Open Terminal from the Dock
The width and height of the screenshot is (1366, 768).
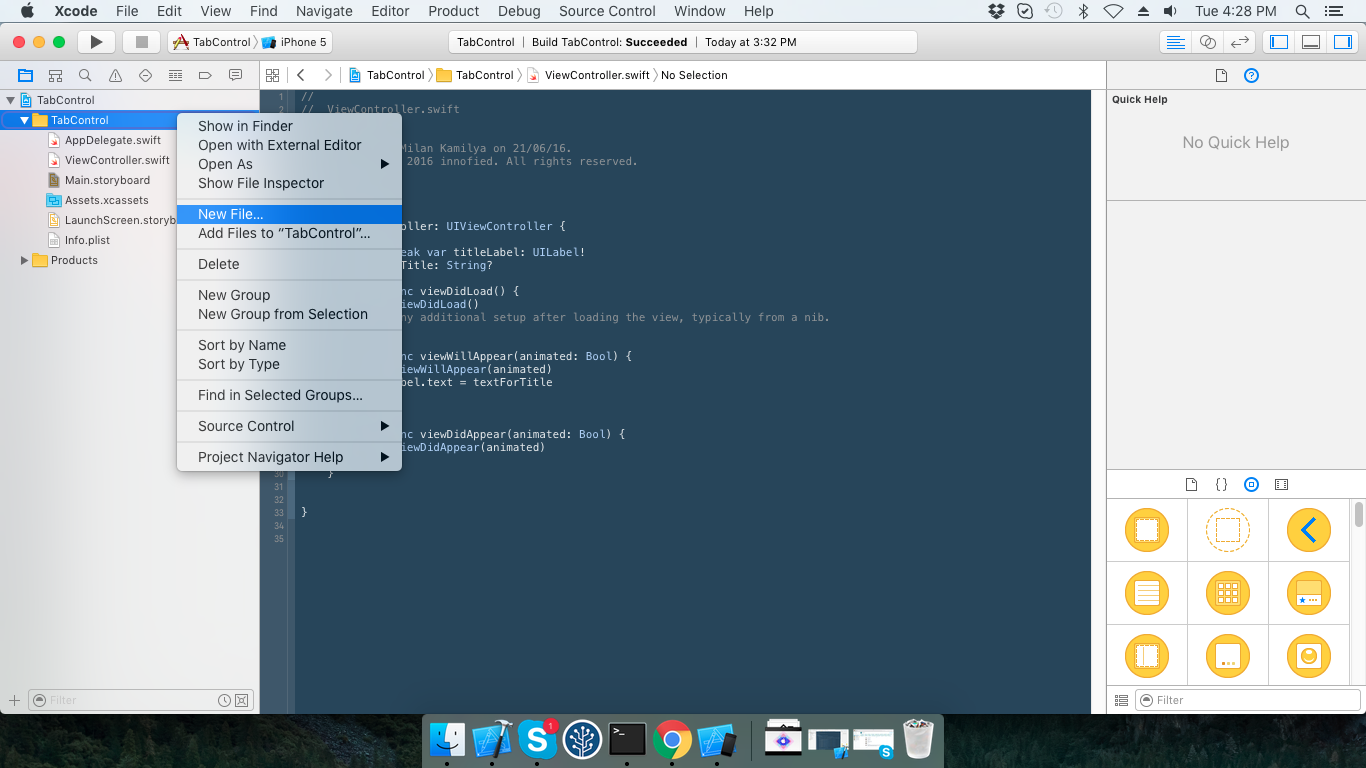(627, 740)
